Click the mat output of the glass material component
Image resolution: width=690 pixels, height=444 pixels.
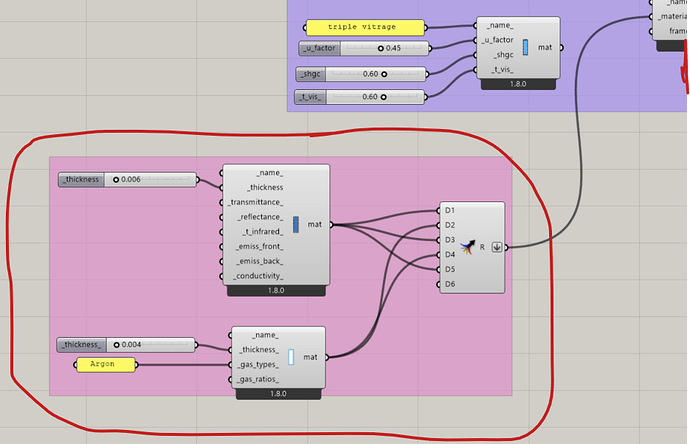pyautogui.click(x=314, y=224)
